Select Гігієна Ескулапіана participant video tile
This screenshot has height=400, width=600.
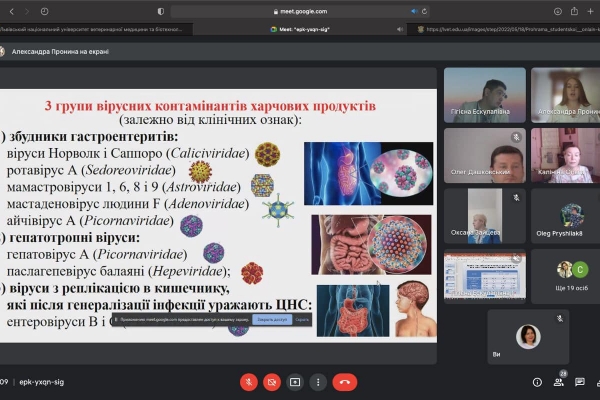[x=485, y=95]
